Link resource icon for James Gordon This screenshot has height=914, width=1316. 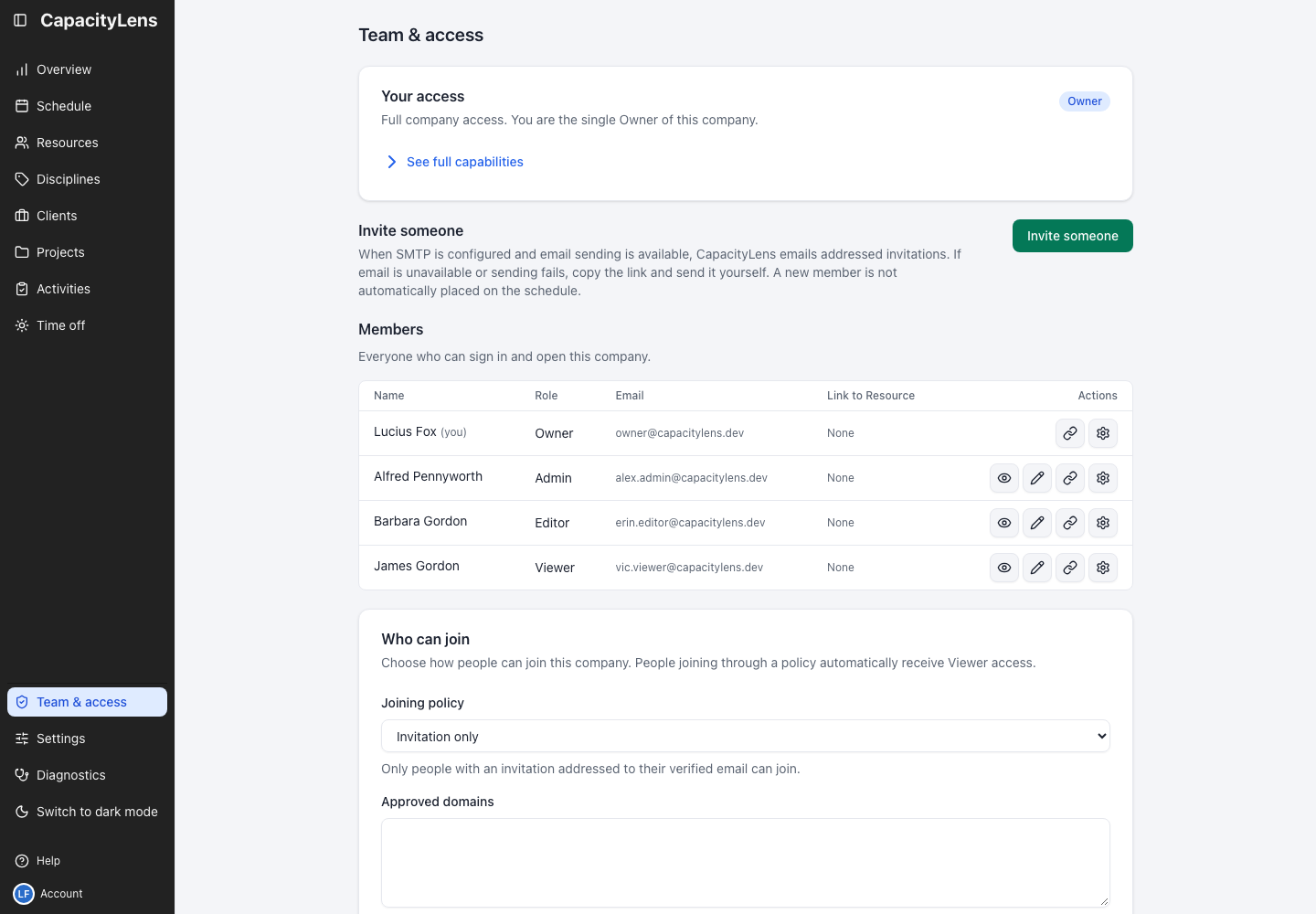1070,568
